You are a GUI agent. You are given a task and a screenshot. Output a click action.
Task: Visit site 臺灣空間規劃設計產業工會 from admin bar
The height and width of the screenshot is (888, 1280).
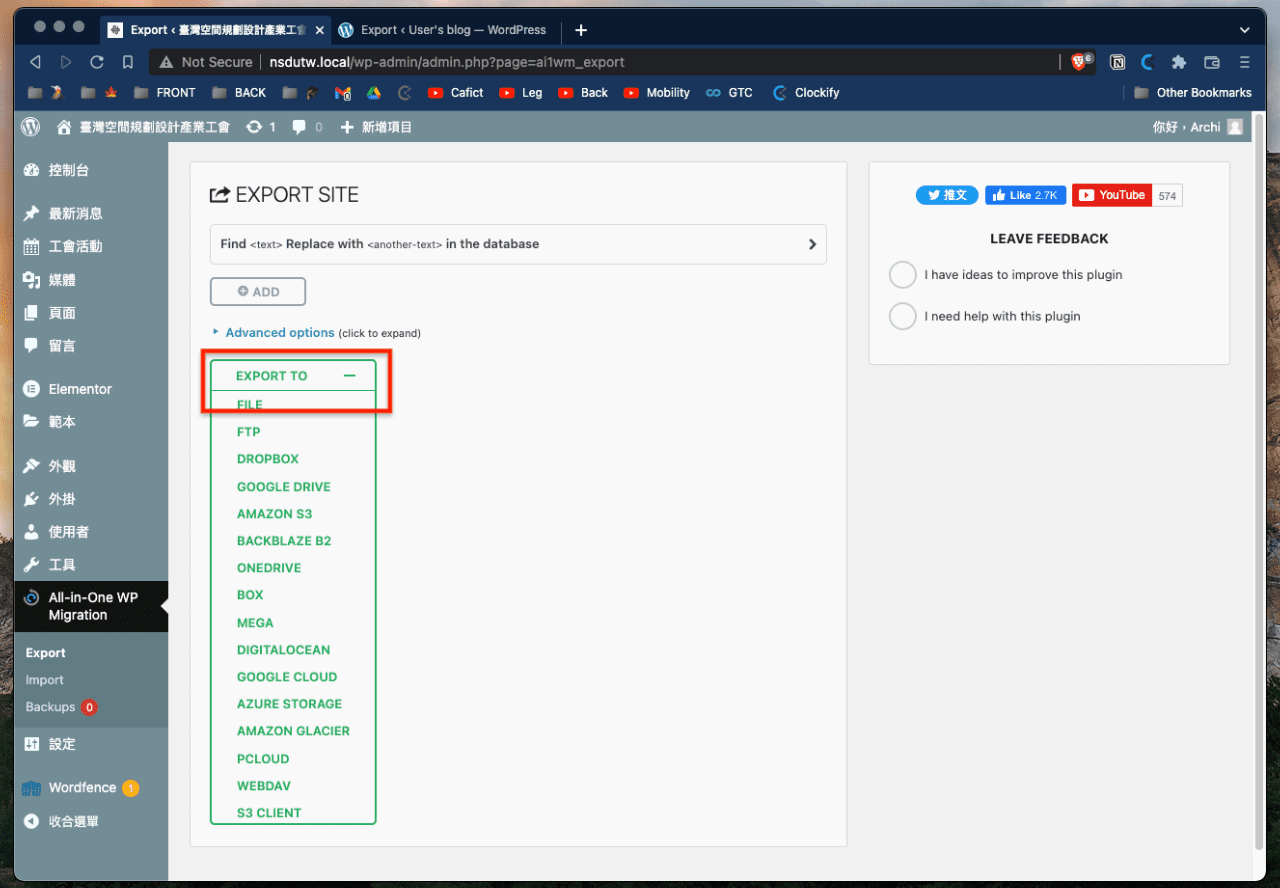click(143, 127)
